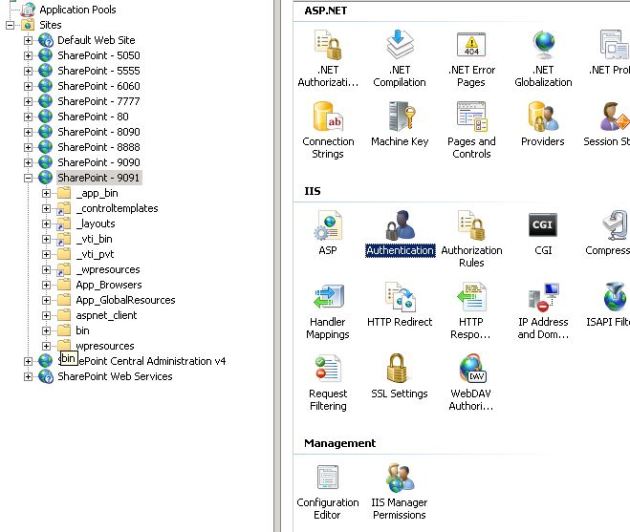Open the Session State feature
The image size is (630, 532).
coord(607,124)
